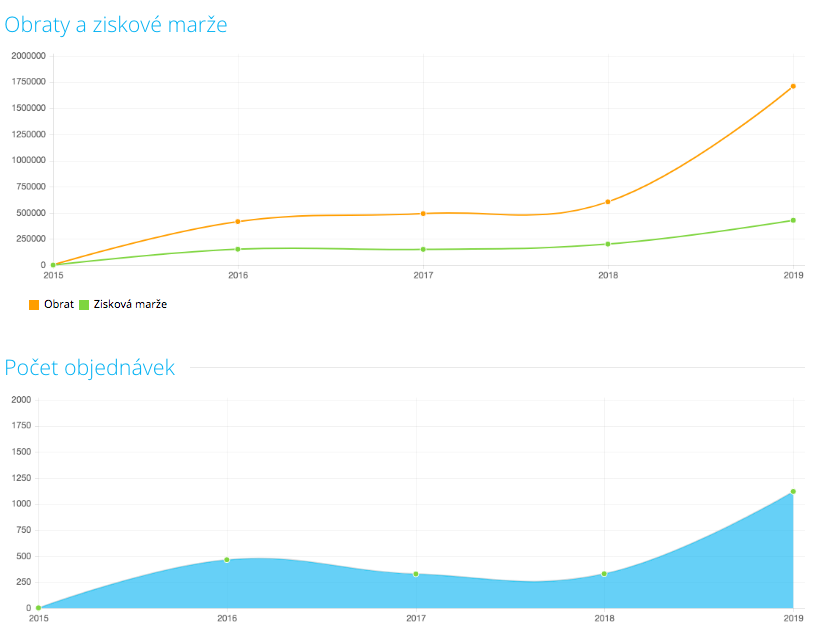Select the 2017 Zisková marže data point
The image size is (816, 639).
coord(423,250)
